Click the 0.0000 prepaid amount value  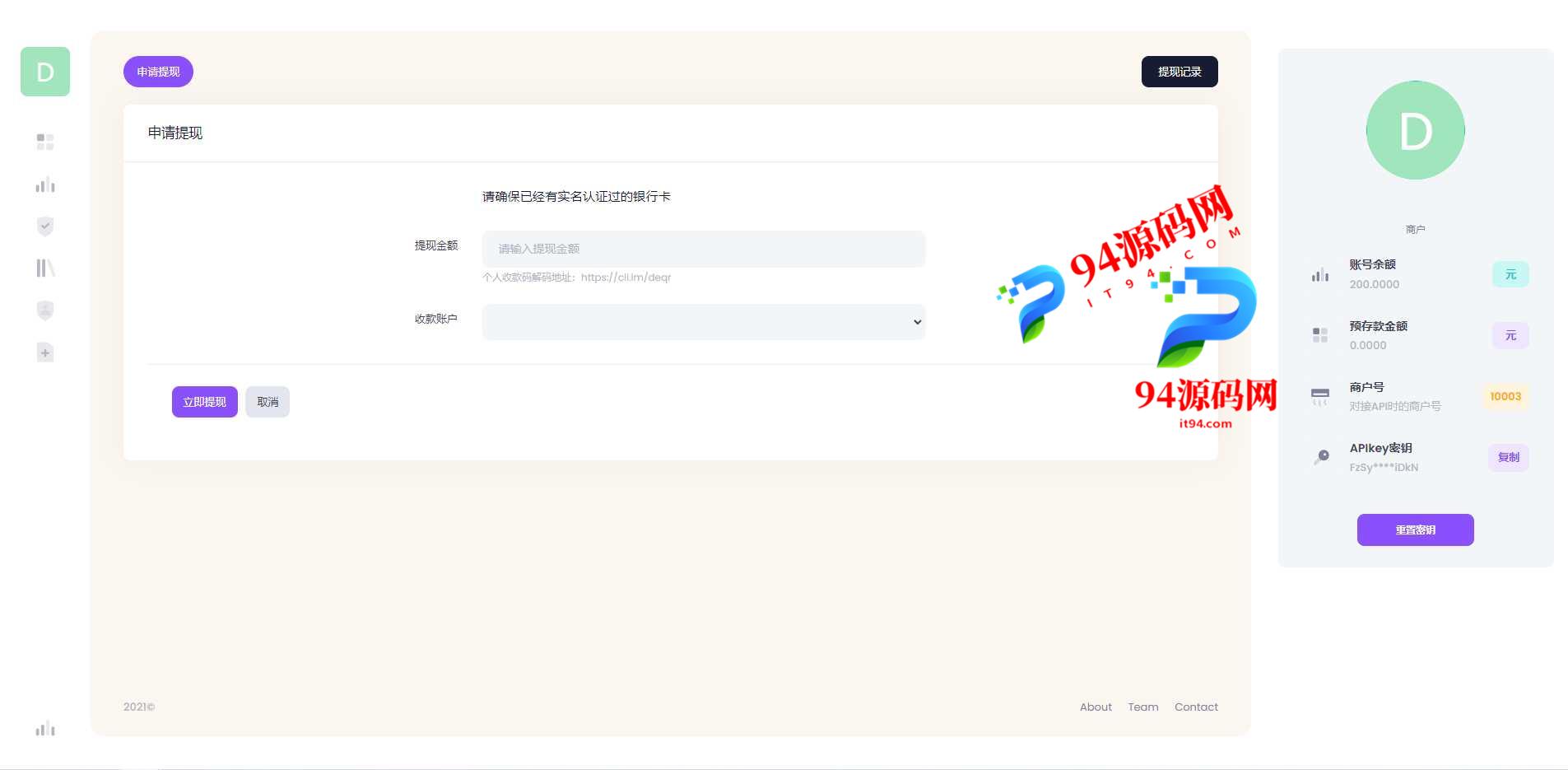coord(1368,345)
